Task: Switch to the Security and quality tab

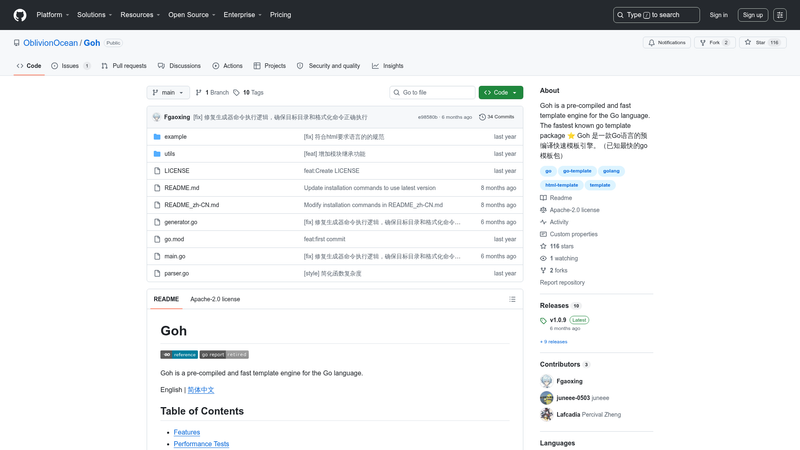Action: click(329, 66)
